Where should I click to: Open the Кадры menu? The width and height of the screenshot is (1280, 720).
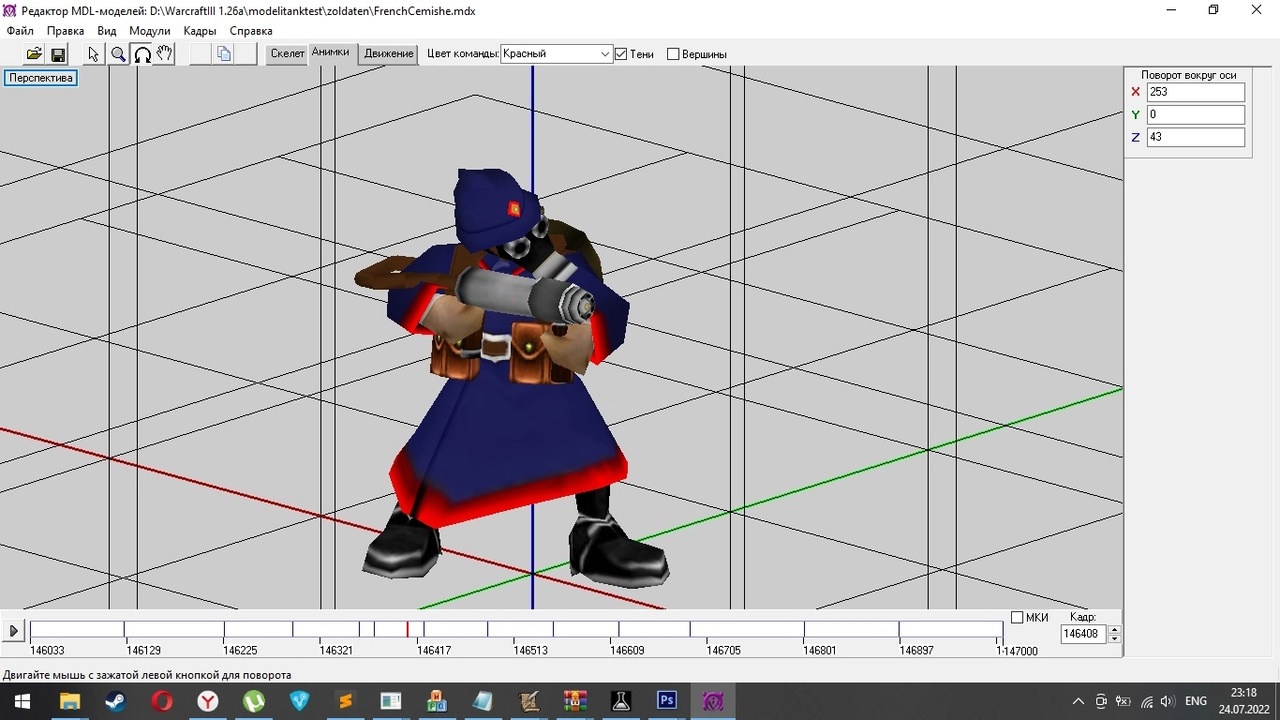click(x=200, y=31)
